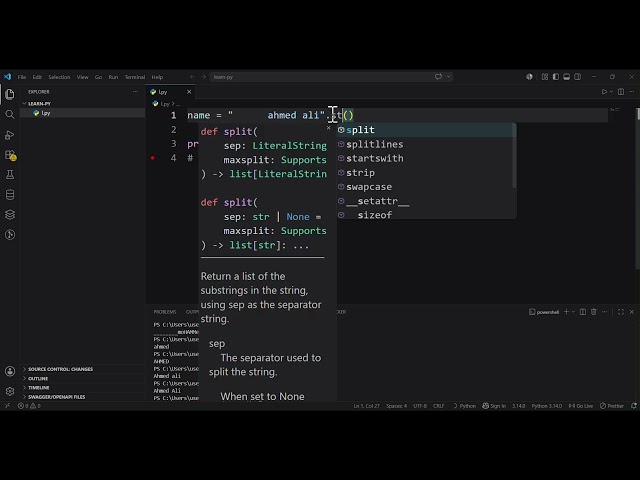Create a new terminal with plus icon
This screenshot has height=480, width=640.
tap(566, 312)
